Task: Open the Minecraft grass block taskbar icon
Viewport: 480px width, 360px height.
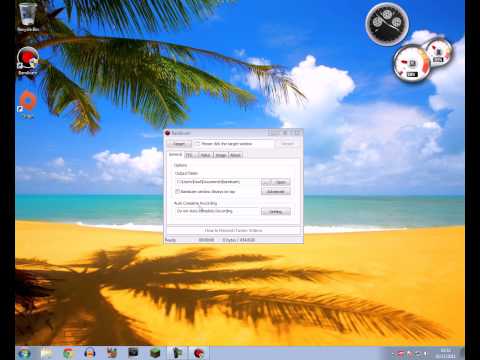Action: tap(155, 353)
